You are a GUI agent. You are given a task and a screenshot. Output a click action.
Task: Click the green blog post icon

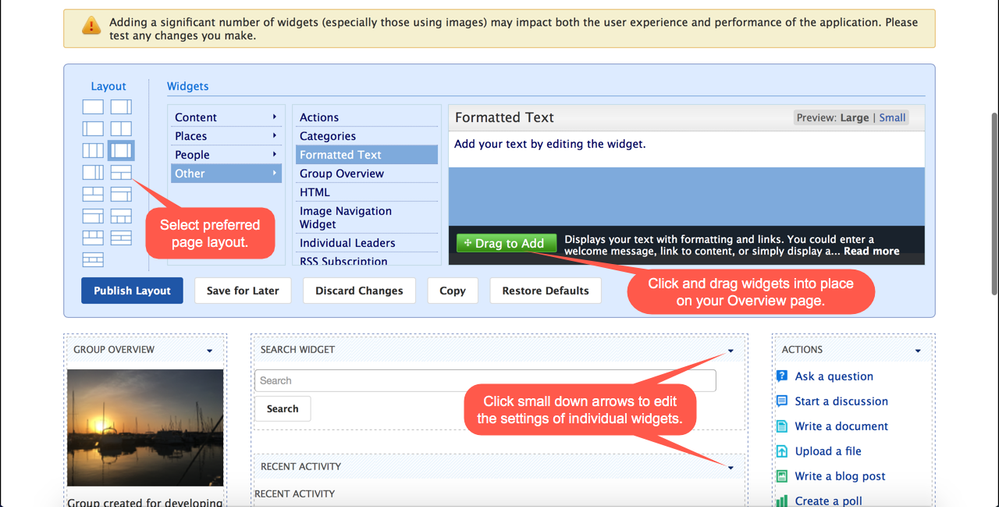coord(782,476)
